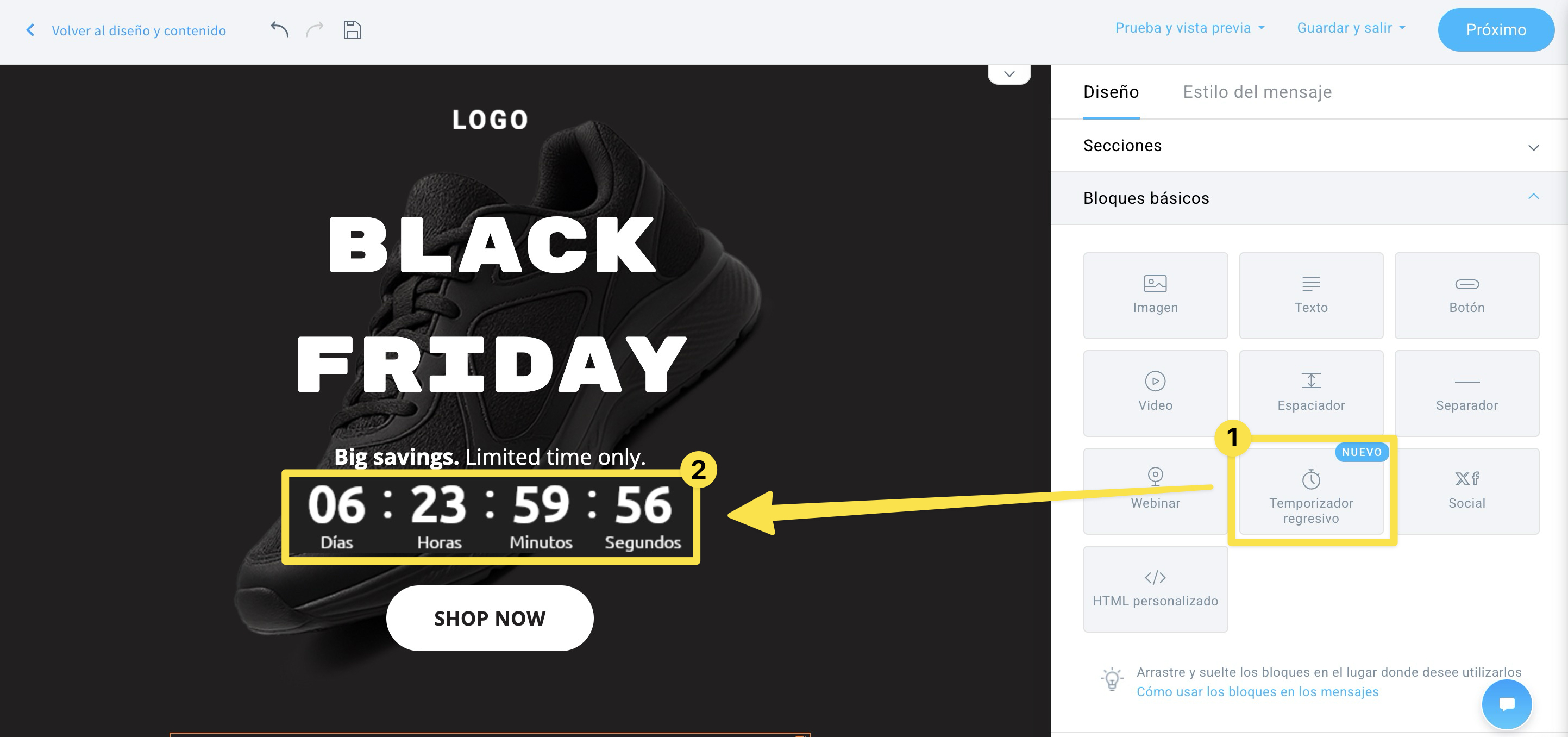Click the undo arrow icon
The height and width of the screenshot is (737, 1568).
click(x=279, y=29)
